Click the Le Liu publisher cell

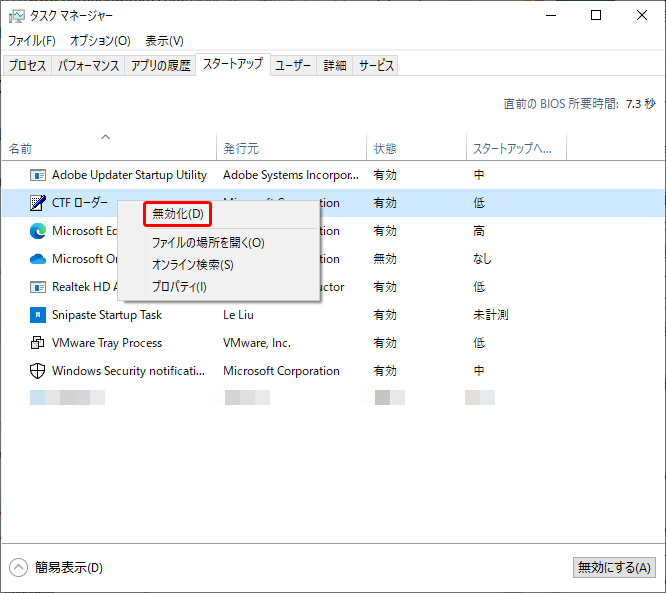pos(238,315)
